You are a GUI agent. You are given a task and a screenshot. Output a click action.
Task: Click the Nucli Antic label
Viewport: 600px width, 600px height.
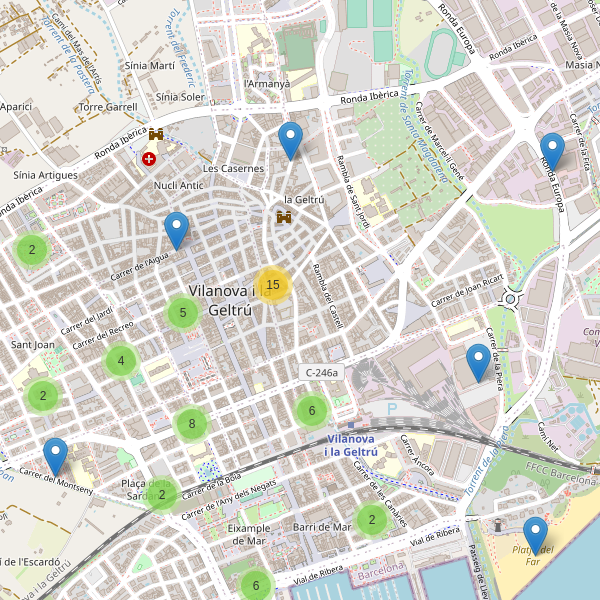pyautogui.click(x=178, y=186)
